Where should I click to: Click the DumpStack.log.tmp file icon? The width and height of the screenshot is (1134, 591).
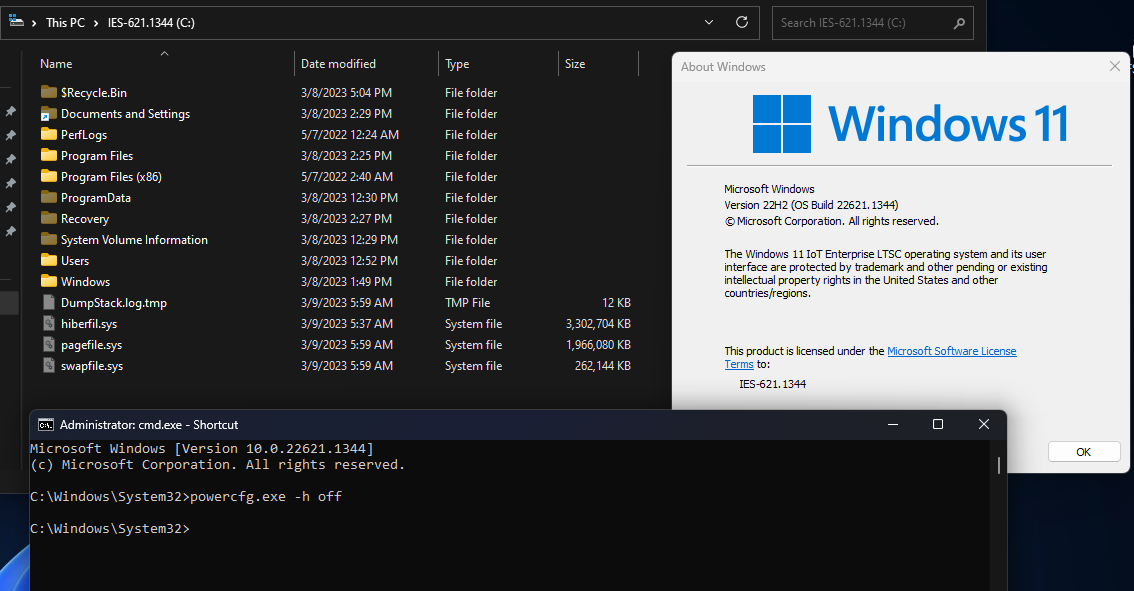(48, 302)
